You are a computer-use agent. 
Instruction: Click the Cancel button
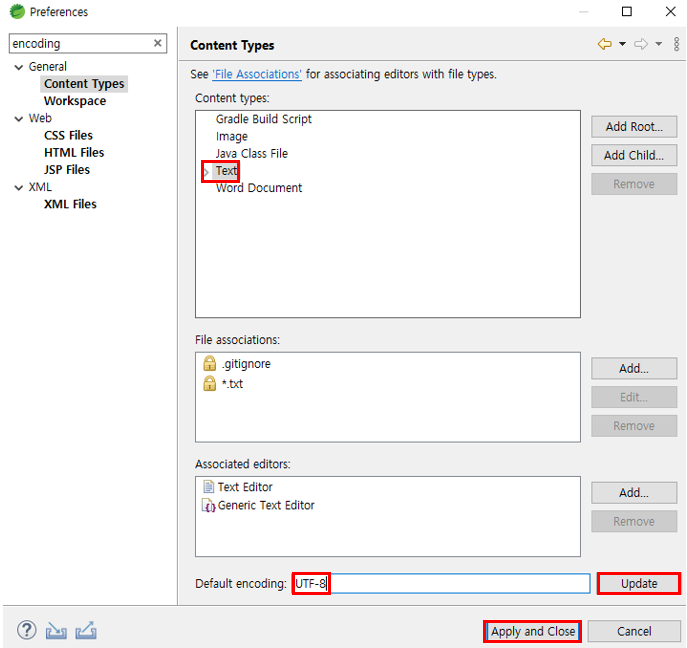click(x=634, y=631)
